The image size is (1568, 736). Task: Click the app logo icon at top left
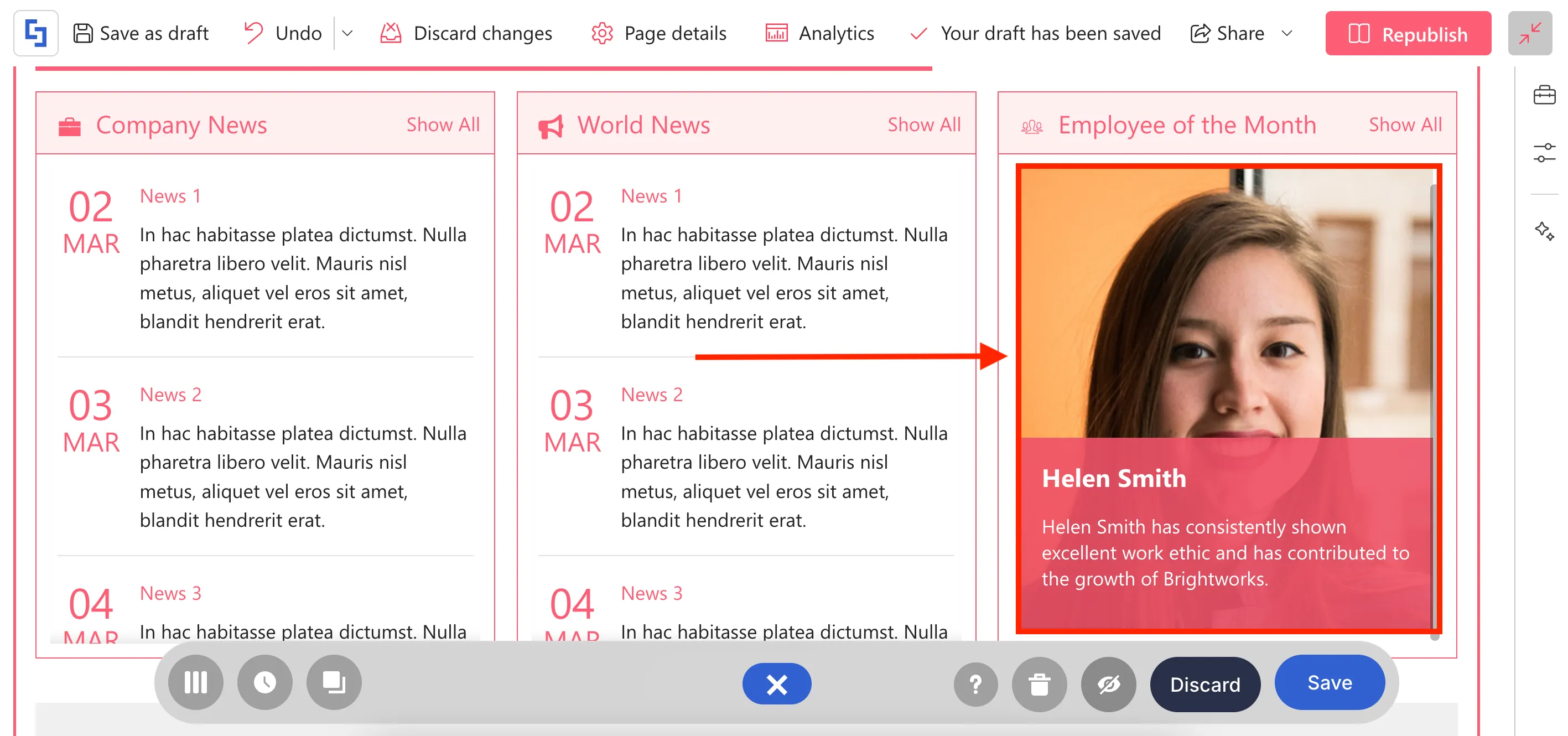[36, 34]
